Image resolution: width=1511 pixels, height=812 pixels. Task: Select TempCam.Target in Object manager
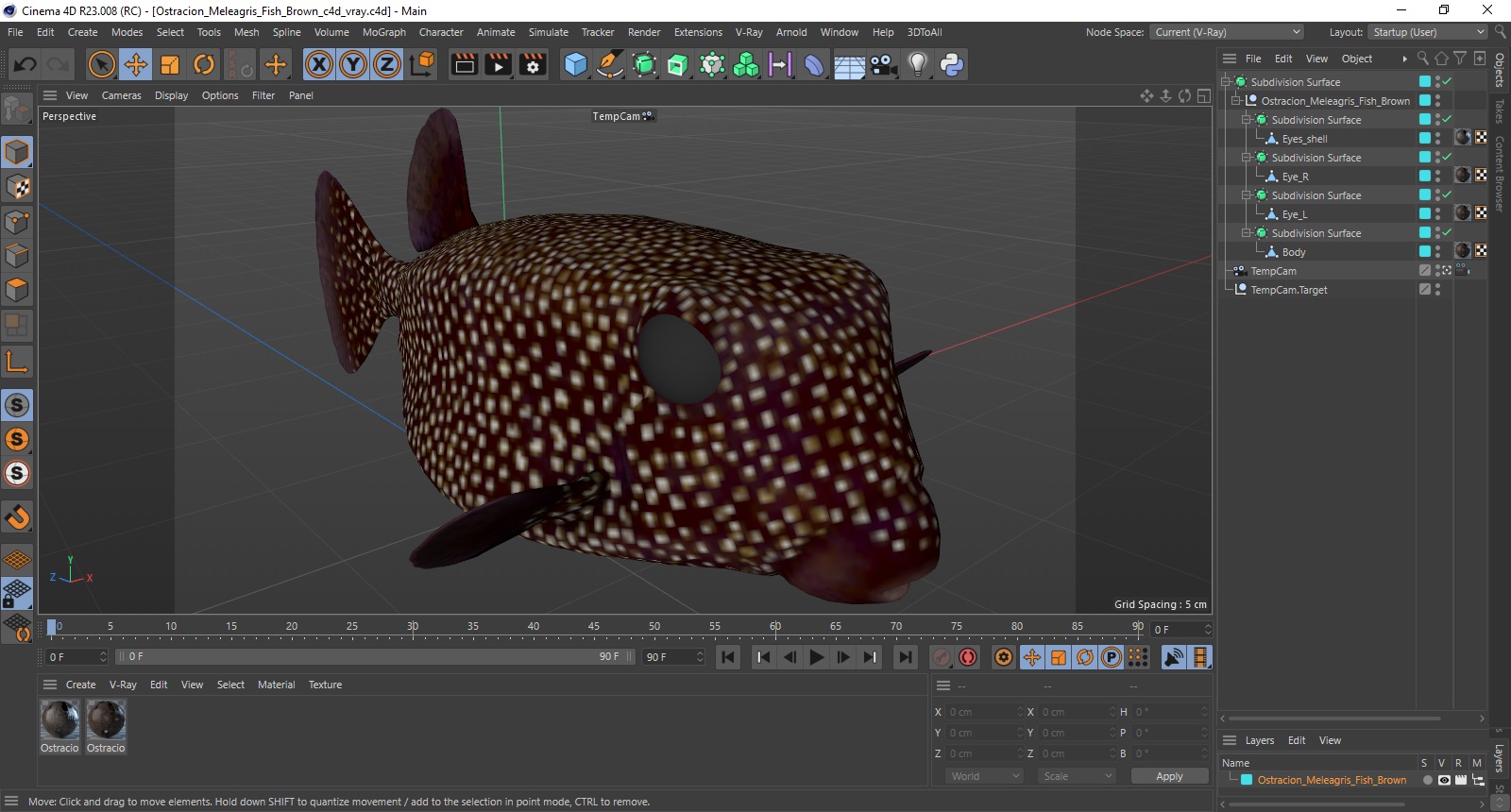1288,290
